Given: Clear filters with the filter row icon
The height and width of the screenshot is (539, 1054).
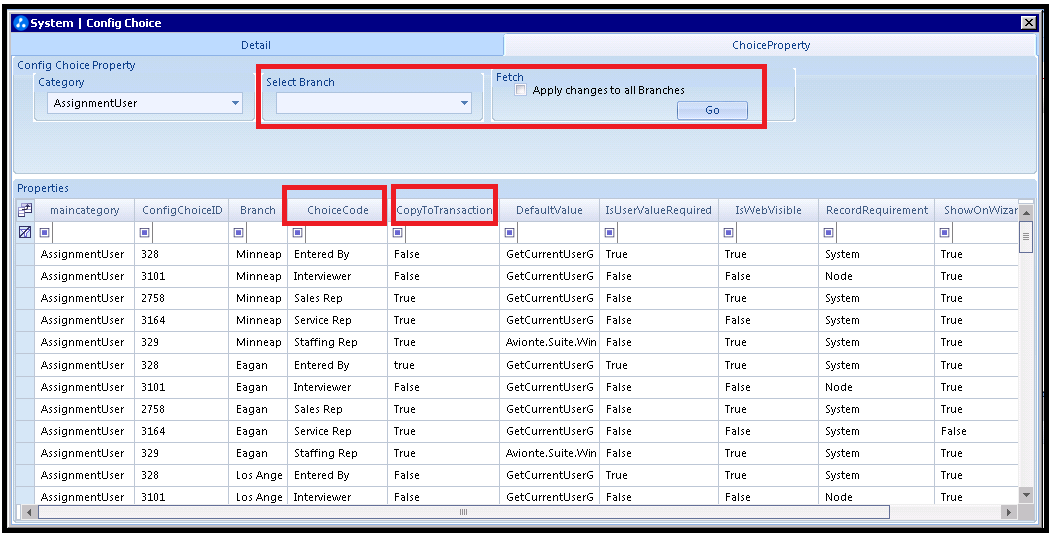Looking at the screenshot, I should (25, 233).
